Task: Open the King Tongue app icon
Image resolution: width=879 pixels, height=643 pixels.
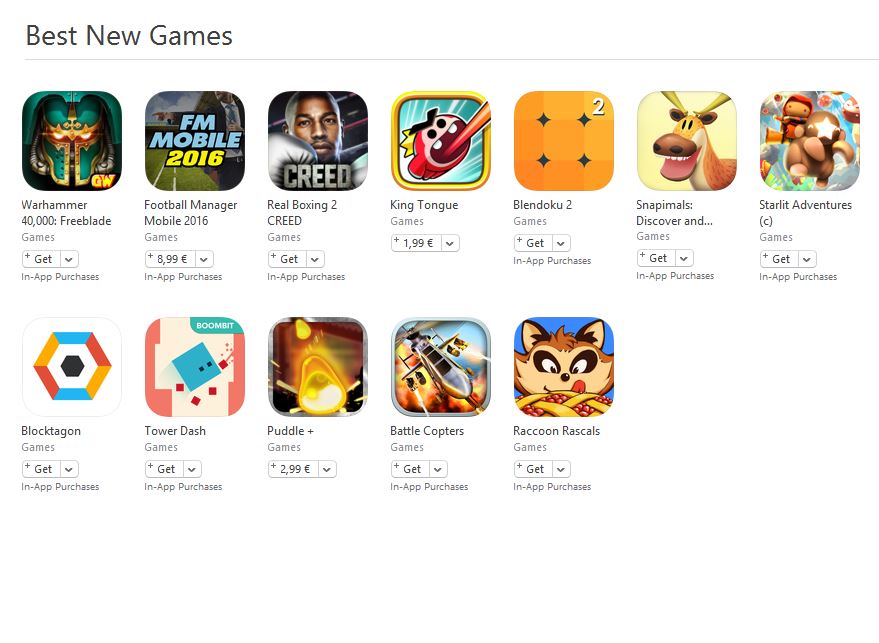Action: coord(441,141)
